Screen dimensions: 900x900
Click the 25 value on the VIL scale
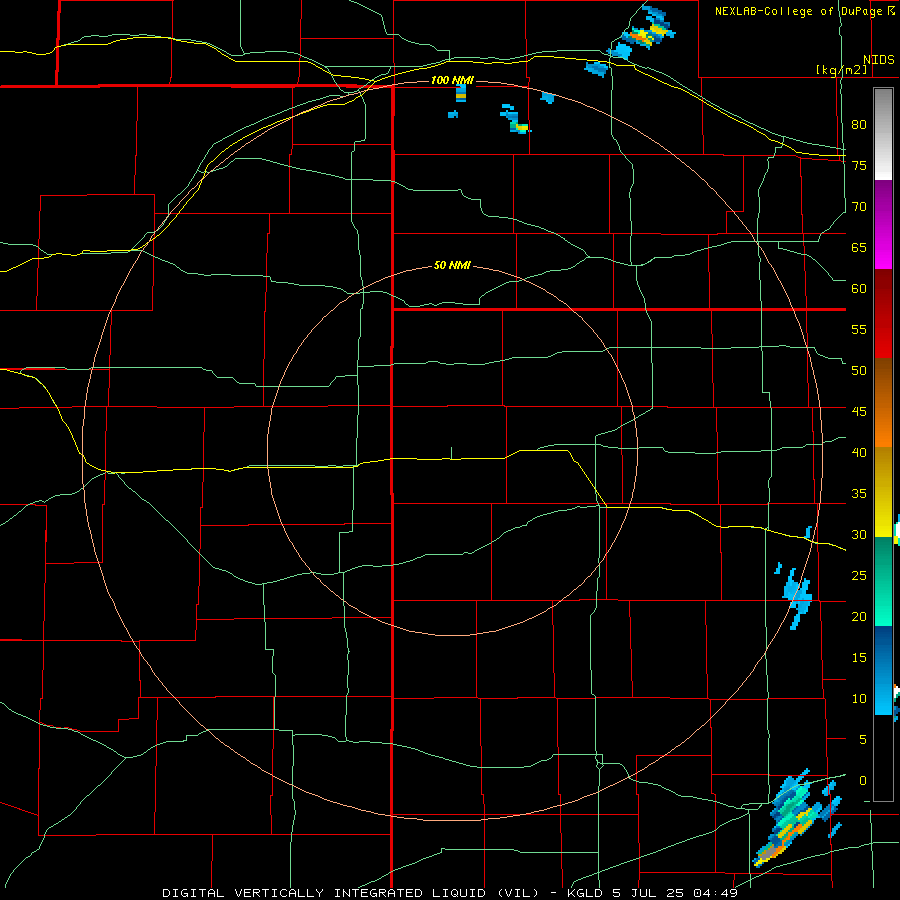click(859, 576)
